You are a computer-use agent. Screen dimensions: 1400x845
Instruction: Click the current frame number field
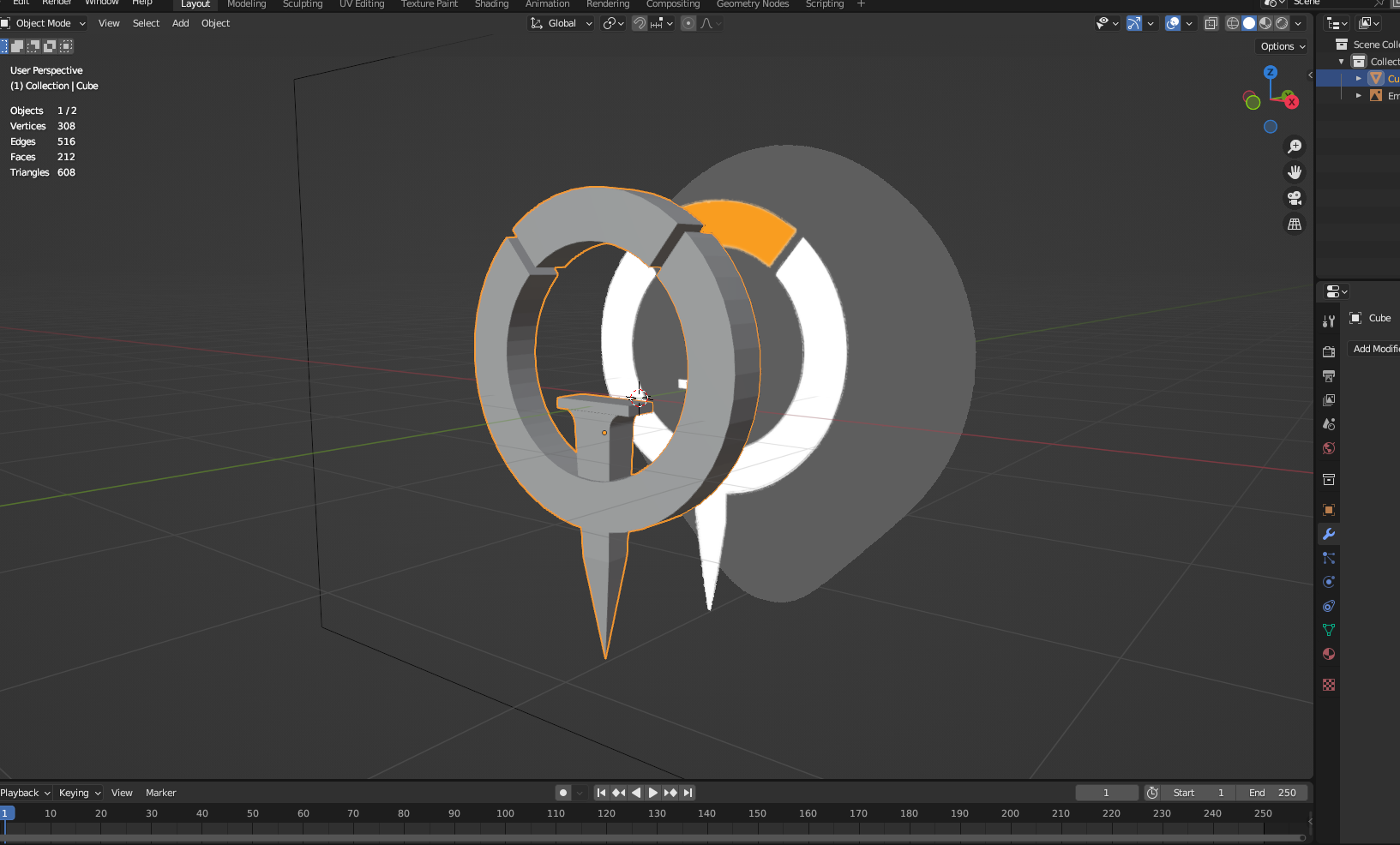1107,793
